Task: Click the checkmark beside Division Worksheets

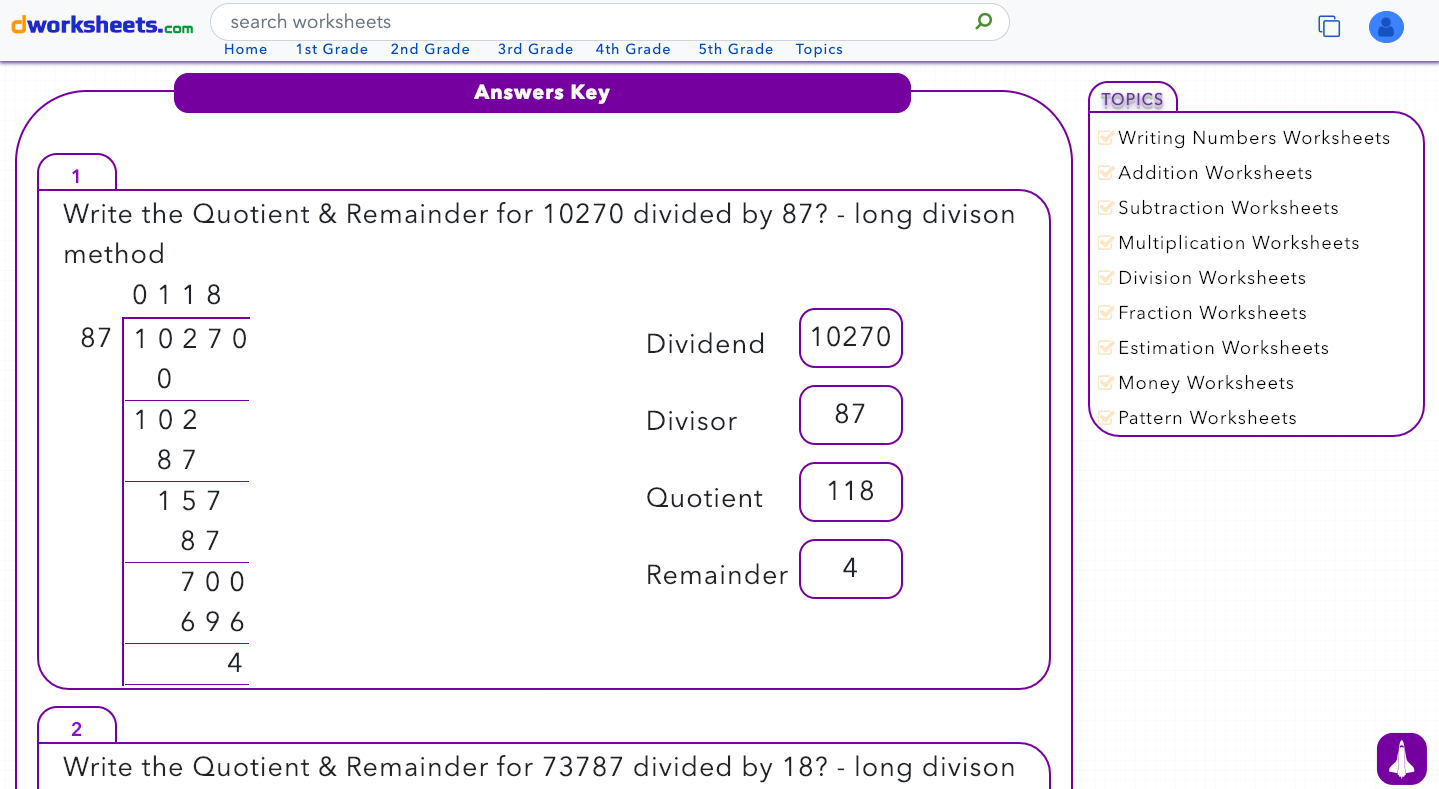Action: click(1106, 277)
